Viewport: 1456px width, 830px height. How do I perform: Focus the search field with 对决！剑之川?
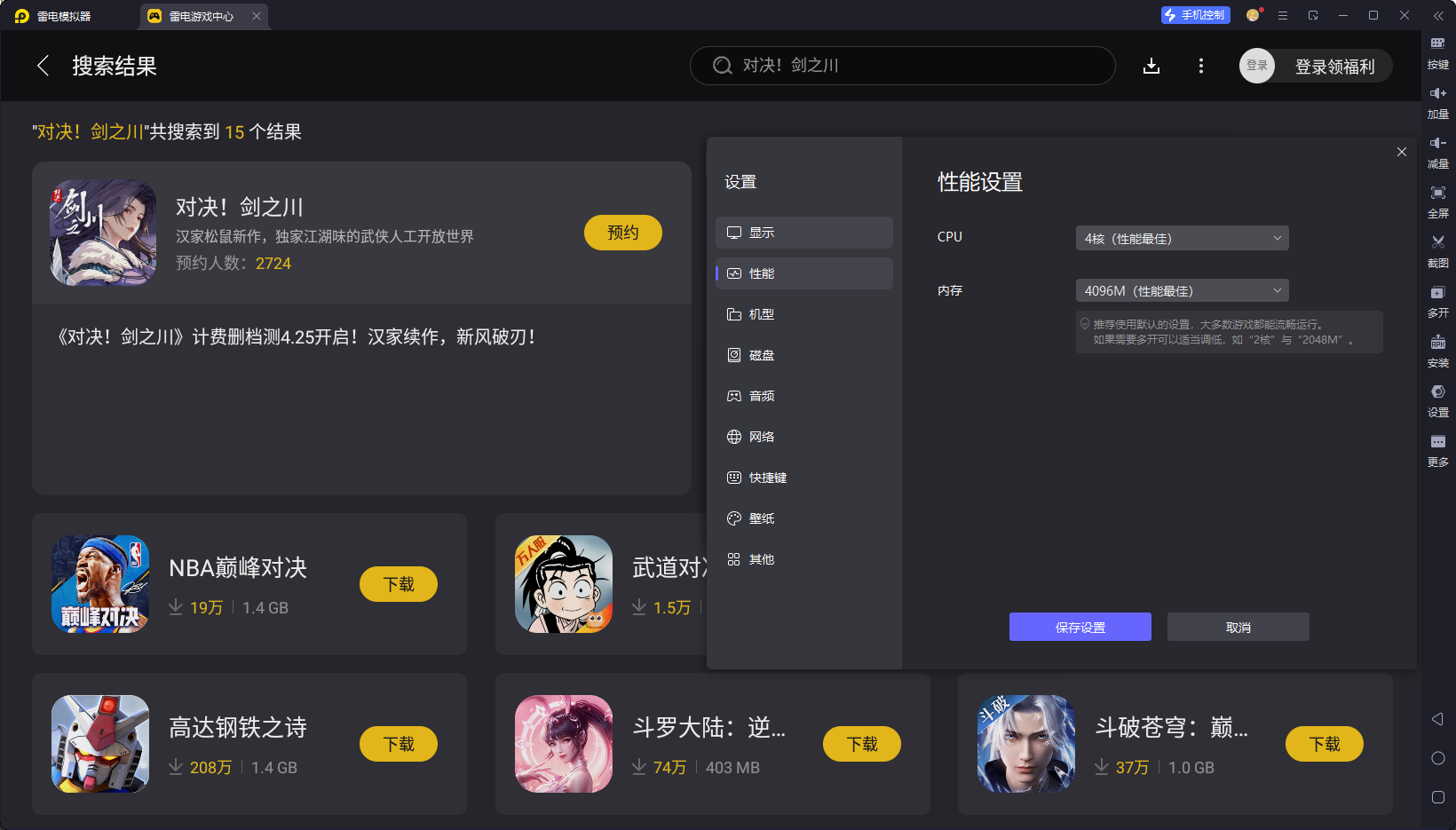903,66
